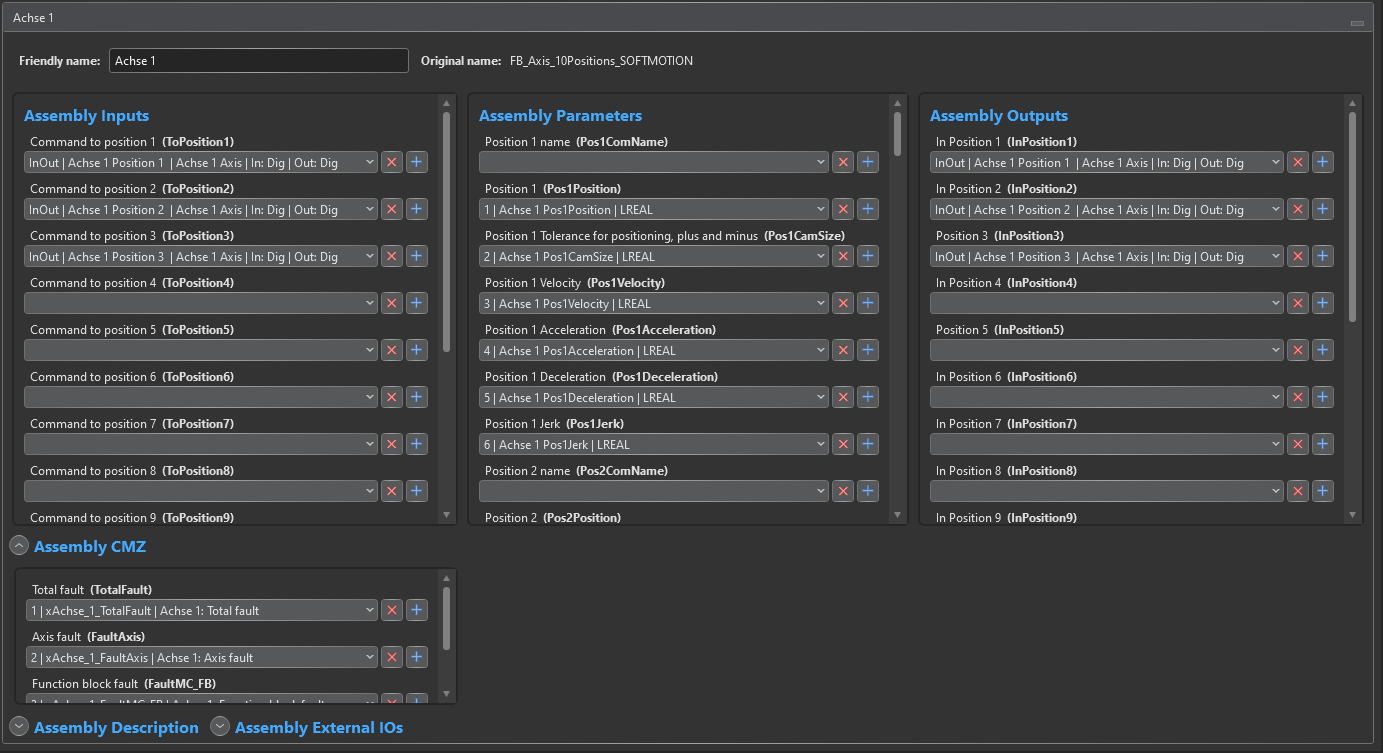Add a new entry for Axis fault CMZ
The width and height of the screenshot is (1383, 753).
tap(417, 657)
